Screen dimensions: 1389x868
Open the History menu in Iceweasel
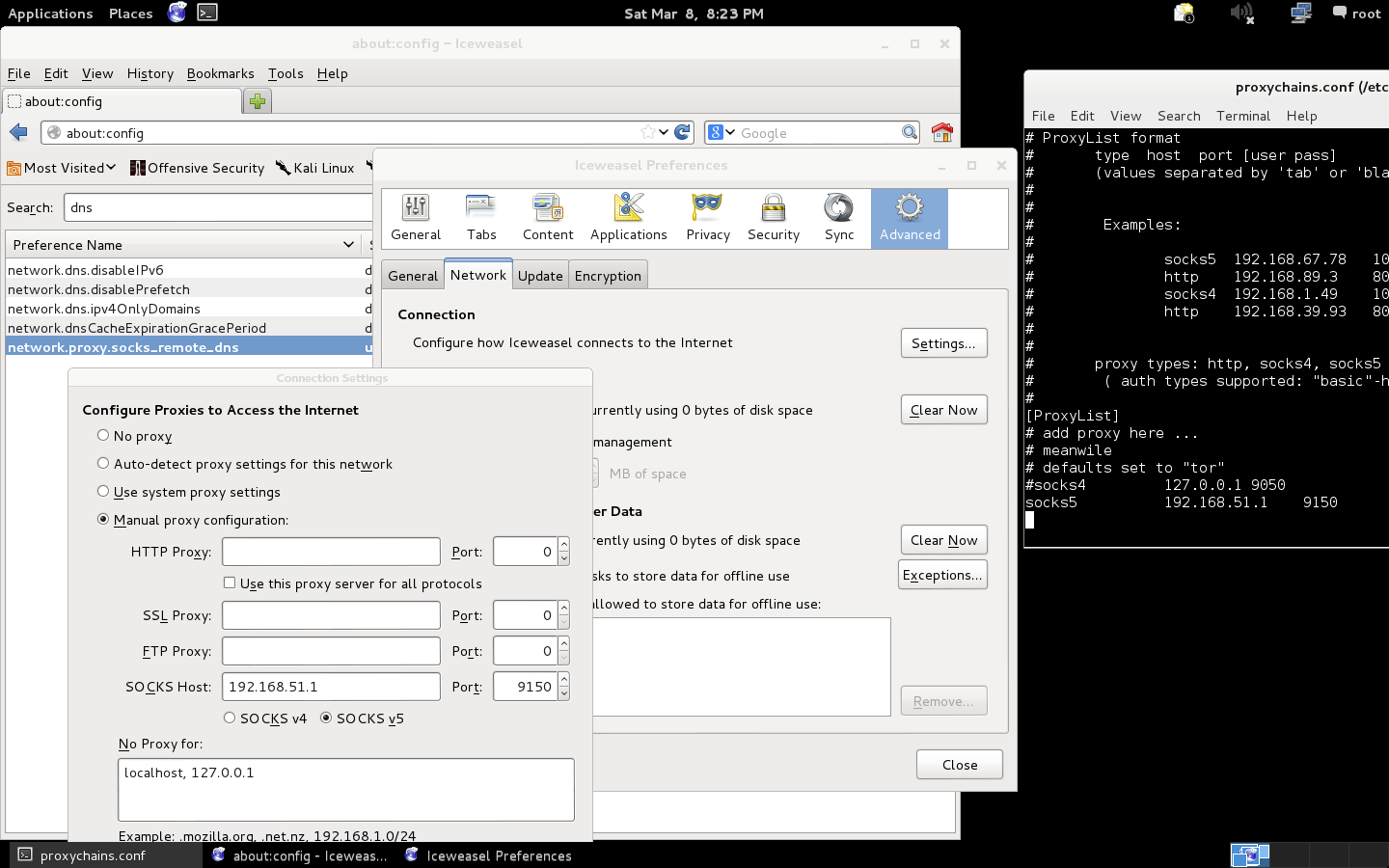(150, 73)
